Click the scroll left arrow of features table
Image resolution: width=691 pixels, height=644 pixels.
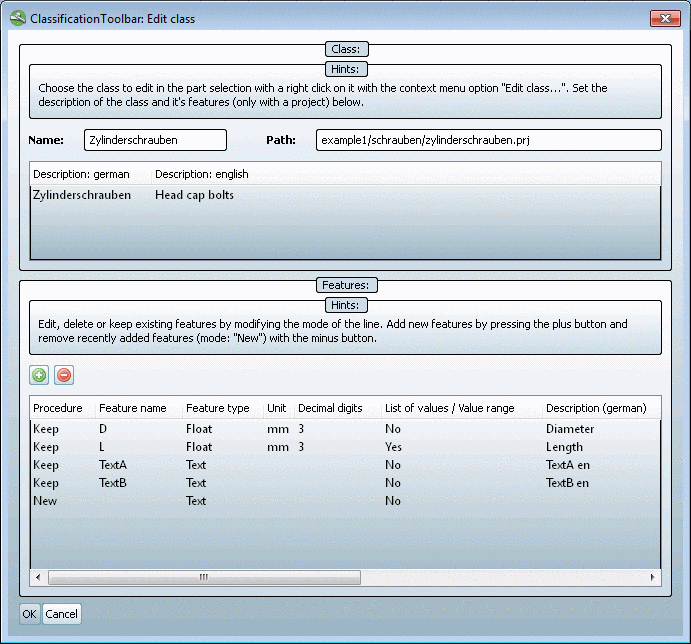[38, 577]
